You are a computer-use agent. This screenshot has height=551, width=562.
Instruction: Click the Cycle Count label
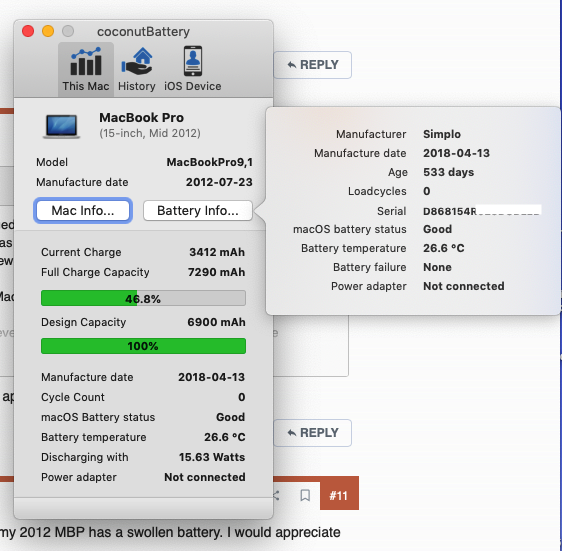tap(73, 397)
